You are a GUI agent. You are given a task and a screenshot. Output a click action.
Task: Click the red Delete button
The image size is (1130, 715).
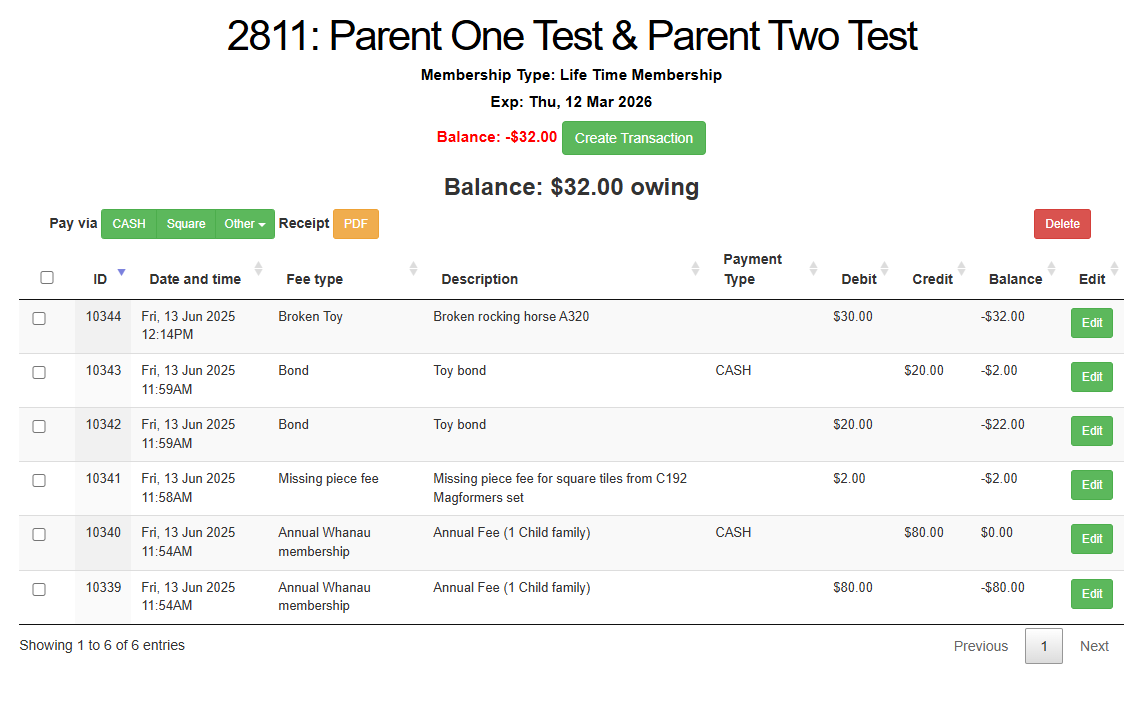pos(1062,224)
